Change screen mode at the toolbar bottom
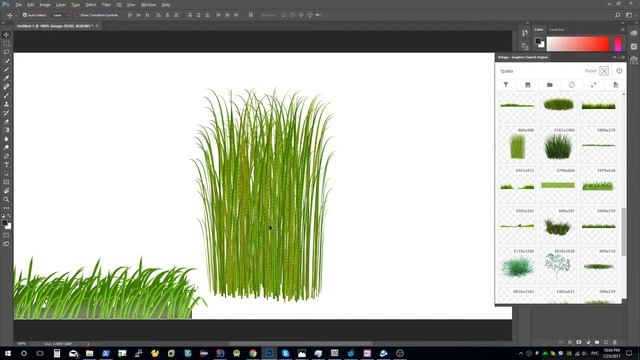The height and width of the screenshot is (360, 640). click(6, 244)
